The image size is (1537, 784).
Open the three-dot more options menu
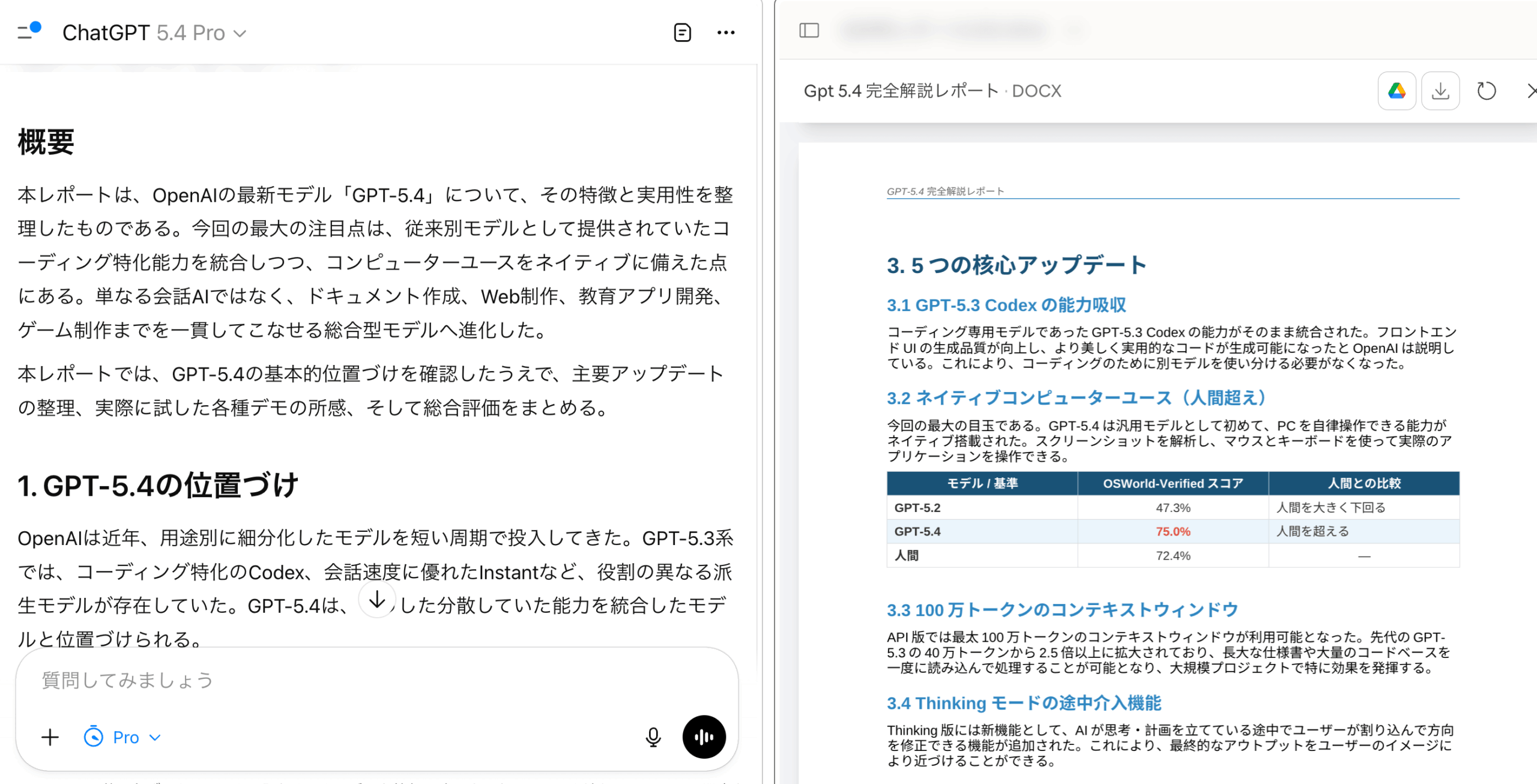(x=726, y=32)
